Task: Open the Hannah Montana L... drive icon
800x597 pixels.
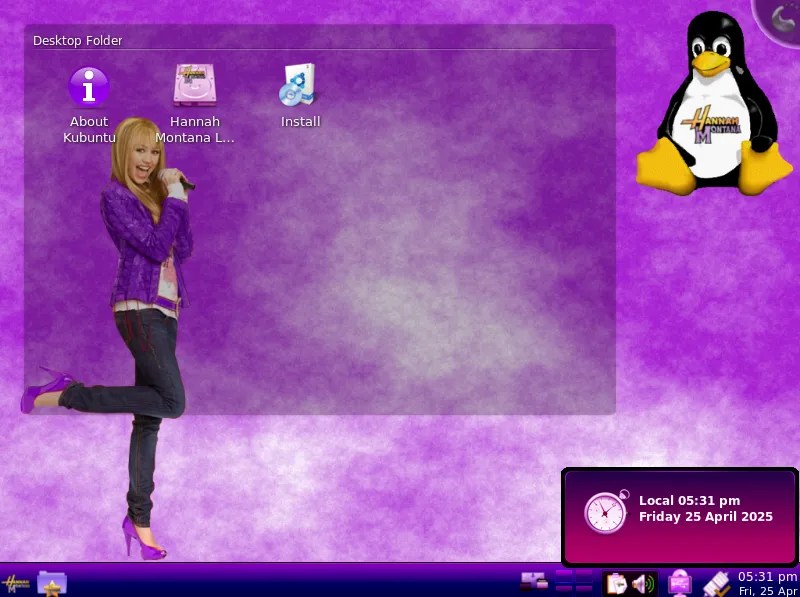Action: coord(195,105)
